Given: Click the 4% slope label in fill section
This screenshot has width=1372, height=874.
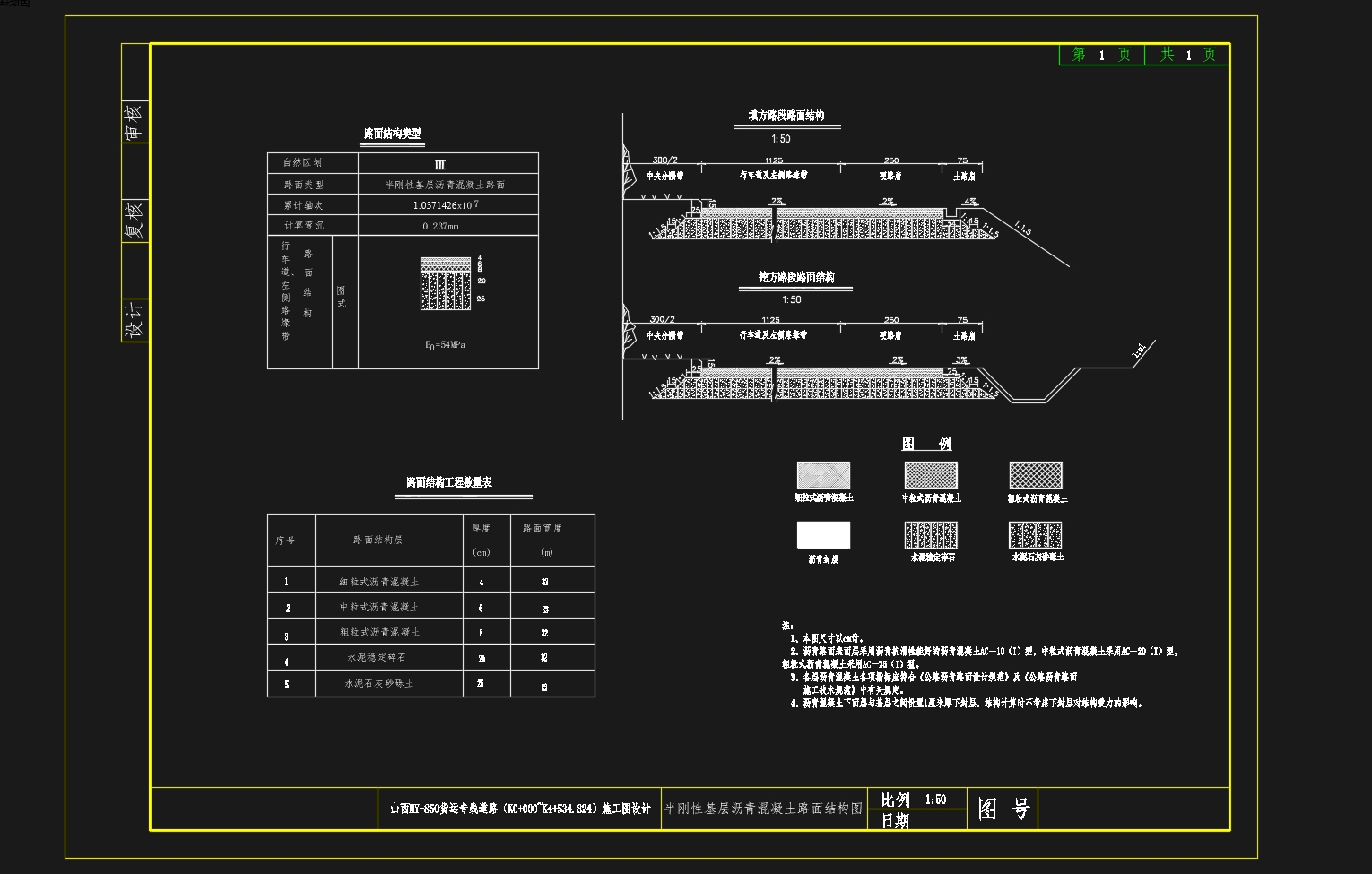Looking at the screenshot, I should (970, 202).
